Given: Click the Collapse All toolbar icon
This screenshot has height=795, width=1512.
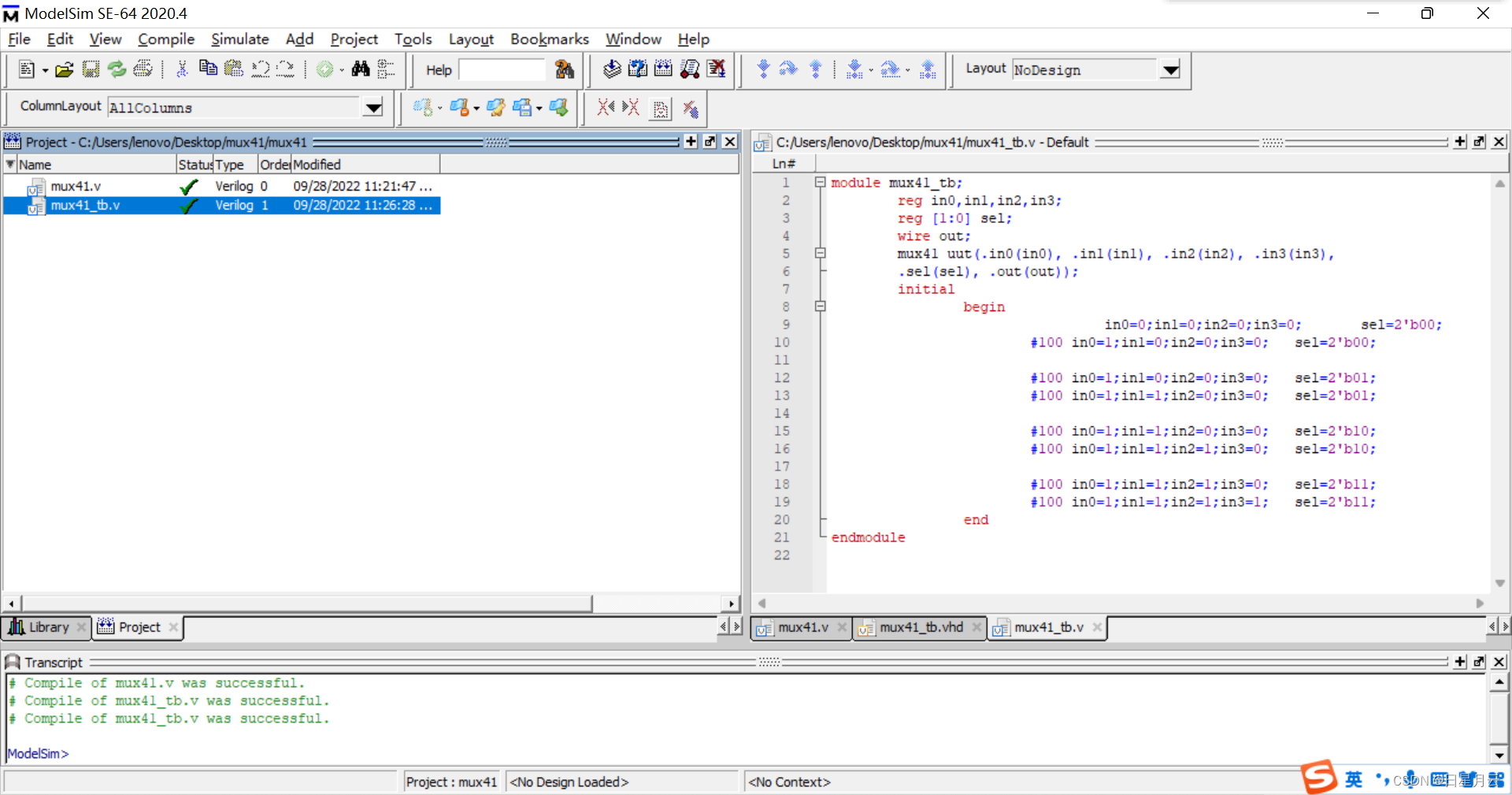Looking at the screenshot, I should (x=386, y=69).
